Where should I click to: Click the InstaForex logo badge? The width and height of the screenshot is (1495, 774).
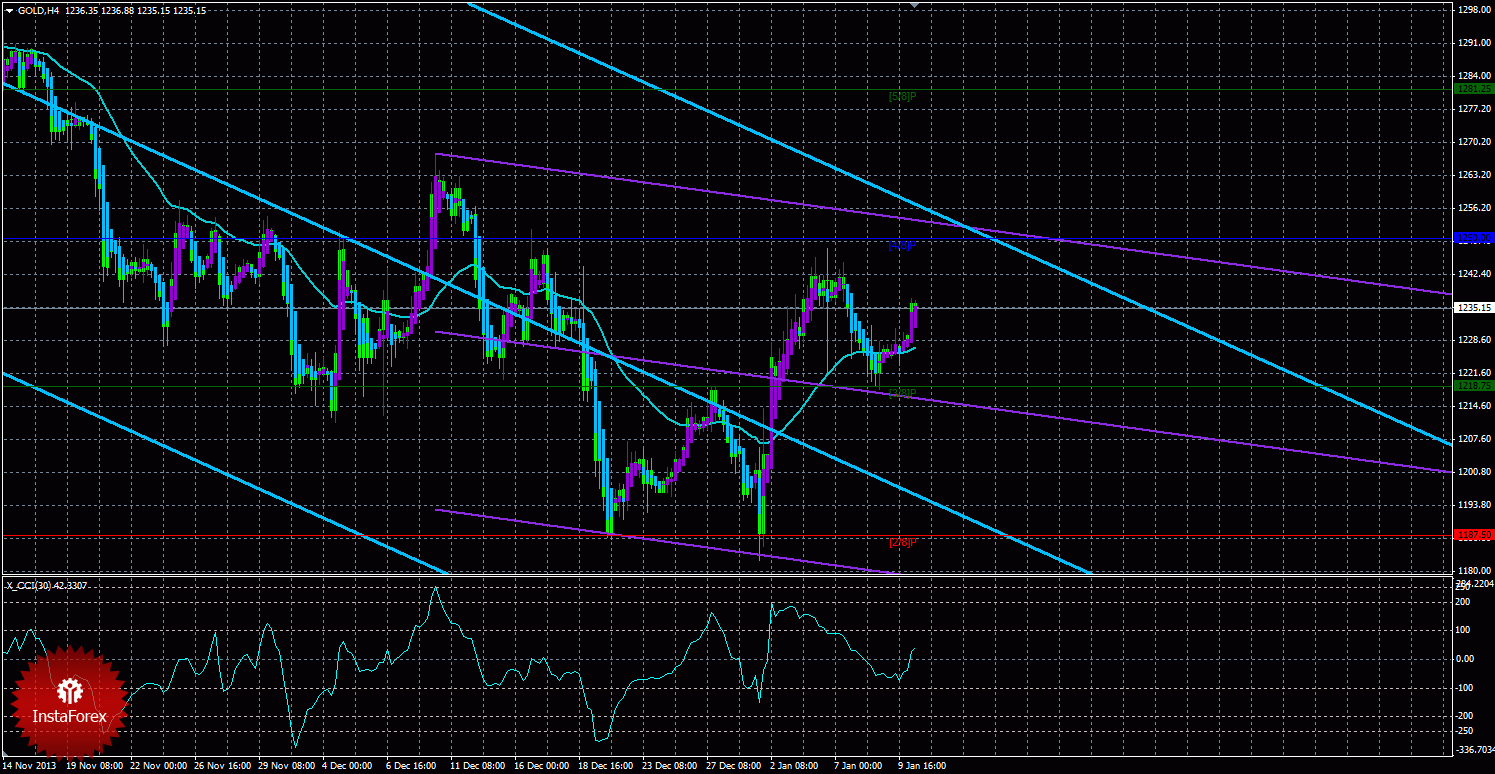pyautogui.click(x=69, y=702)
